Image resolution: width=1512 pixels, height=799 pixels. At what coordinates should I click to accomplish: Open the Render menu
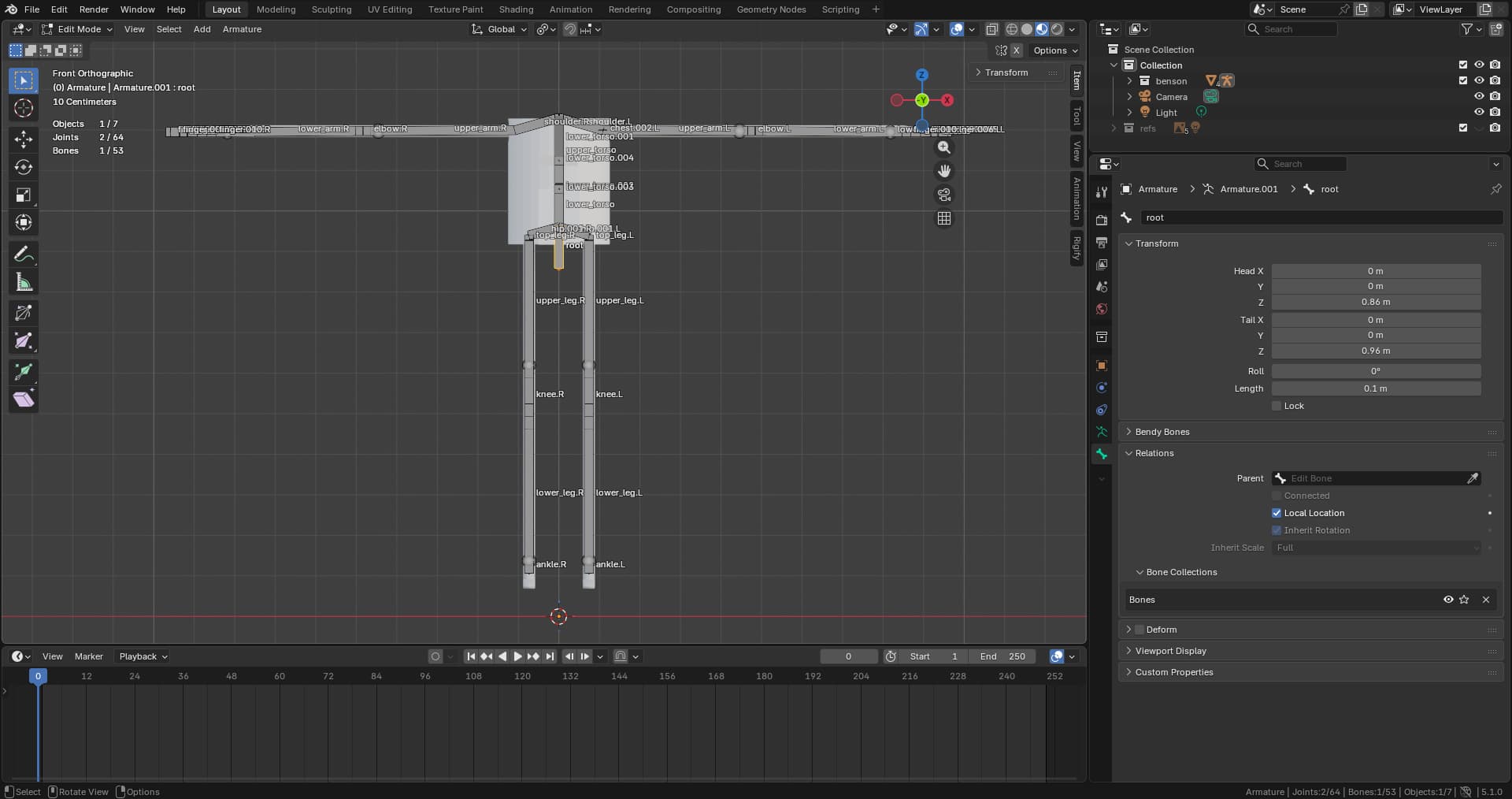point(94,9)
